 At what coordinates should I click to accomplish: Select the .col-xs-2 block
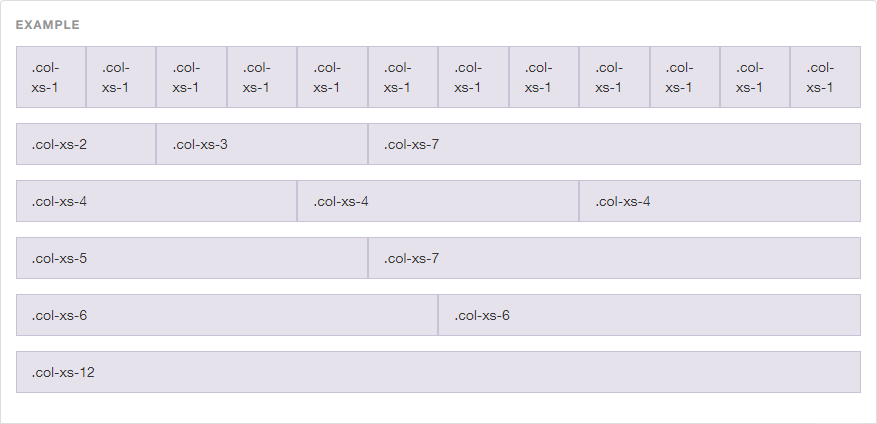click(x=86, y=144)
